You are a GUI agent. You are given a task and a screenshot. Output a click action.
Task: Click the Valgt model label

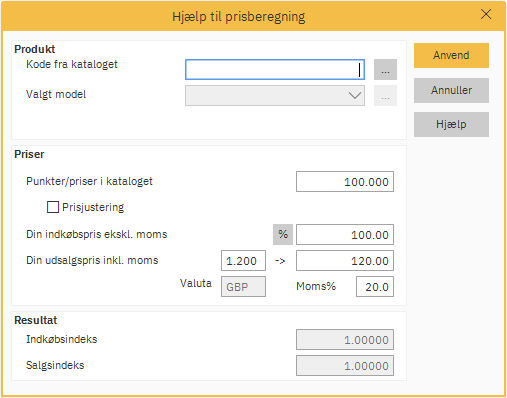[x=56, y=94]
